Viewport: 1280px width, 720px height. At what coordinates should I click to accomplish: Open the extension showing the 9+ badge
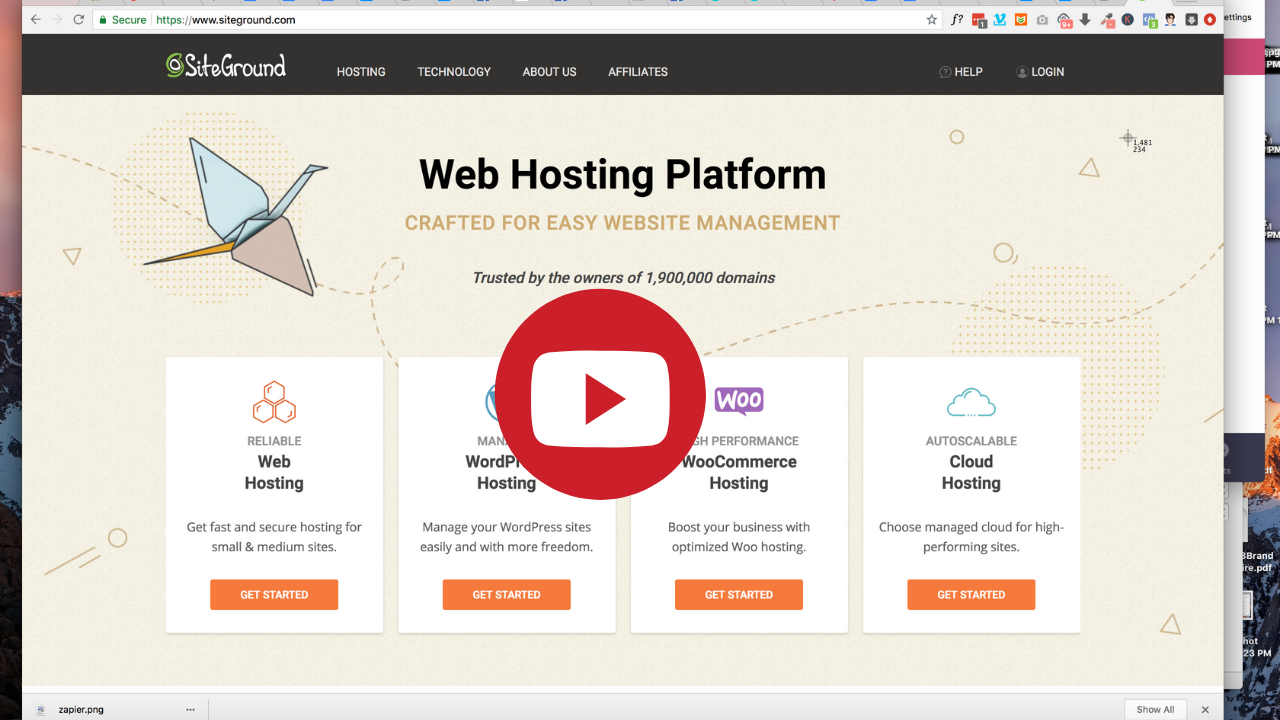pos(1065,19)
